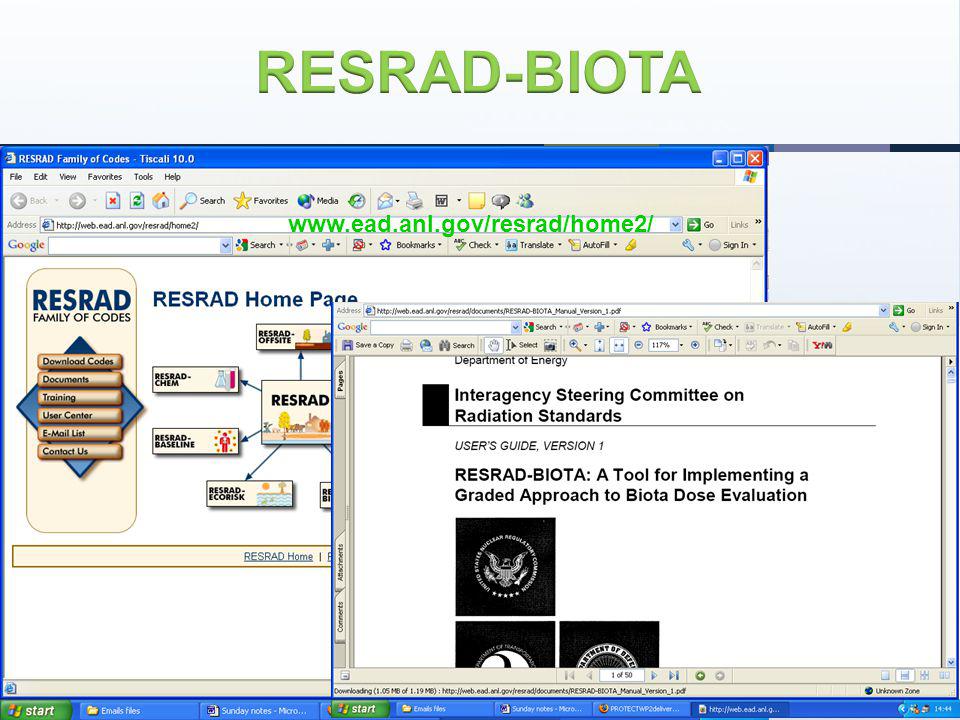
Task: Jump to last PDF page
Action: (x=674, y=675)
